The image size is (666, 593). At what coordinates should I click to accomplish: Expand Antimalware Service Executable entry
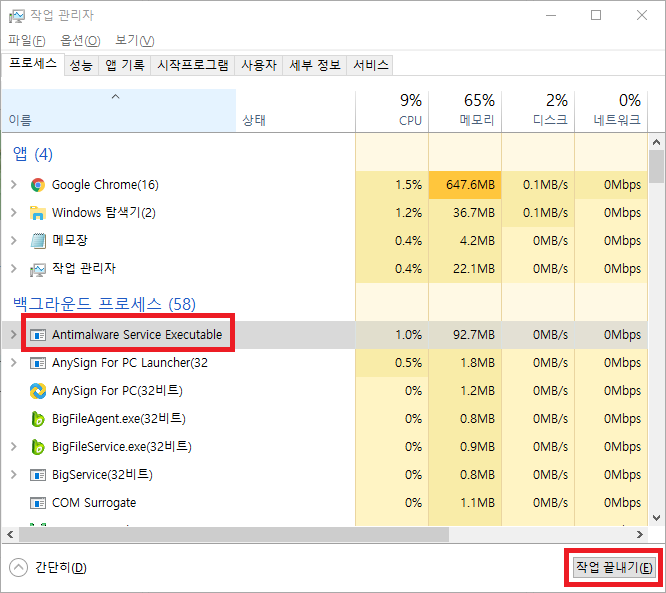tap(14, 335)
